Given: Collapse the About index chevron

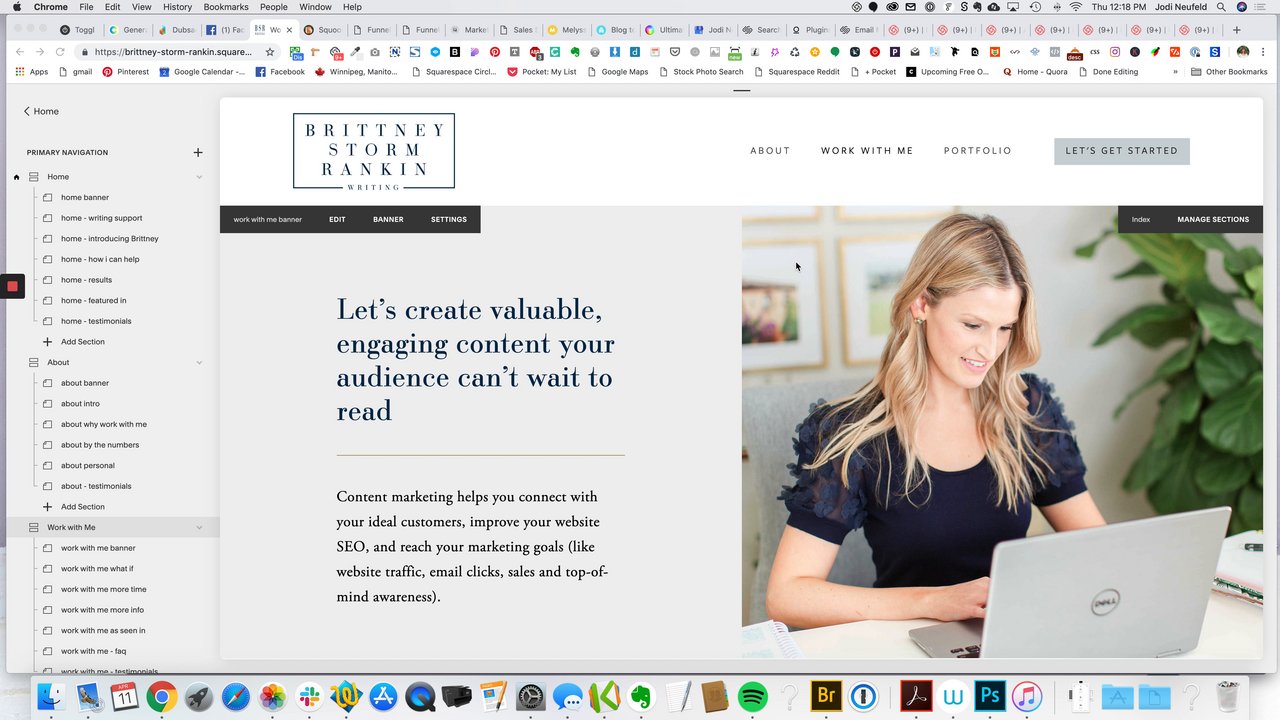Looking at the screenshot, I should (x=199, y=362).
